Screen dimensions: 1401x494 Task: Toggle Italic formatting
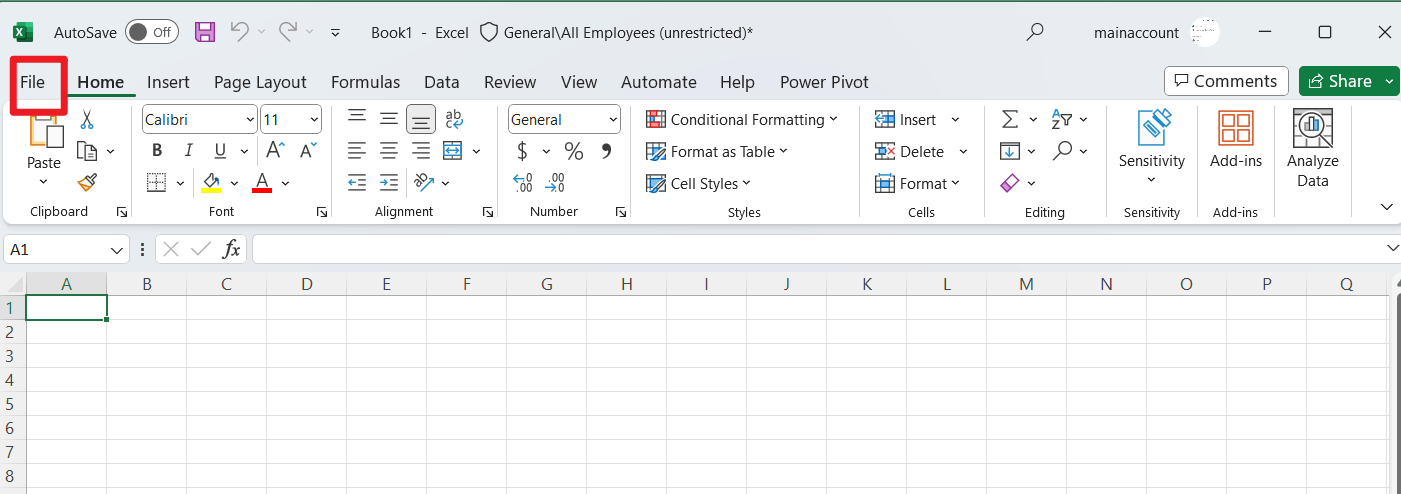coord(187,151)
